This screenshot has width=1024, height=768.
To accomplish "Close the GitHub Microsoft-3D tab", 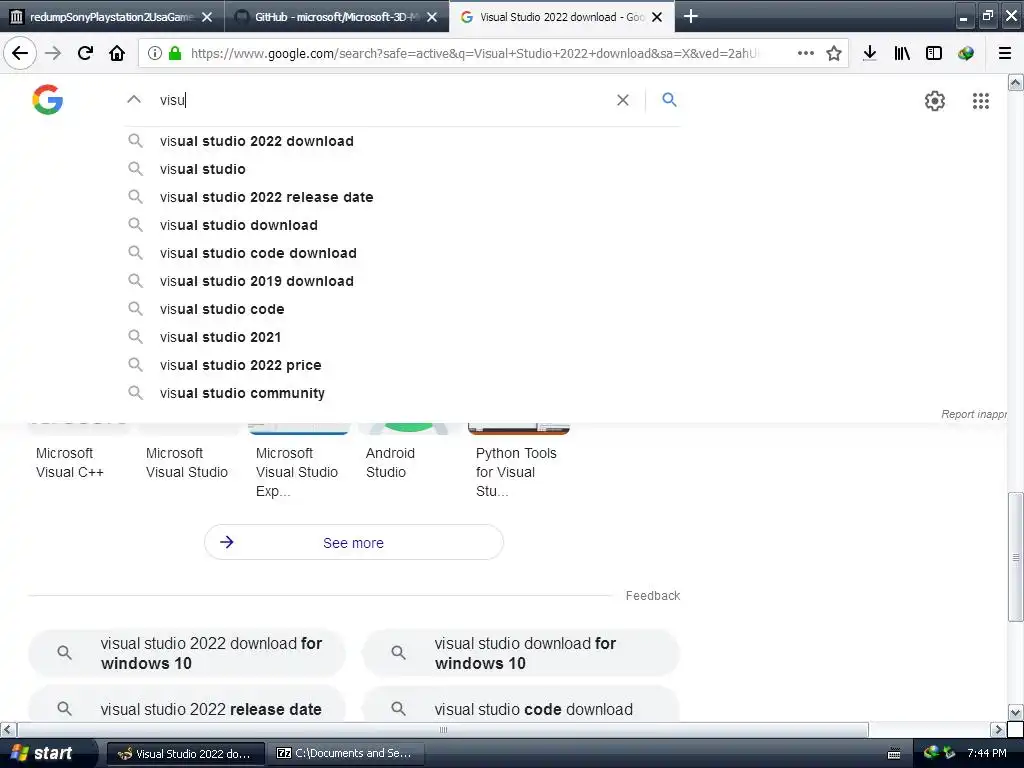I will click(x=432, y=17).
